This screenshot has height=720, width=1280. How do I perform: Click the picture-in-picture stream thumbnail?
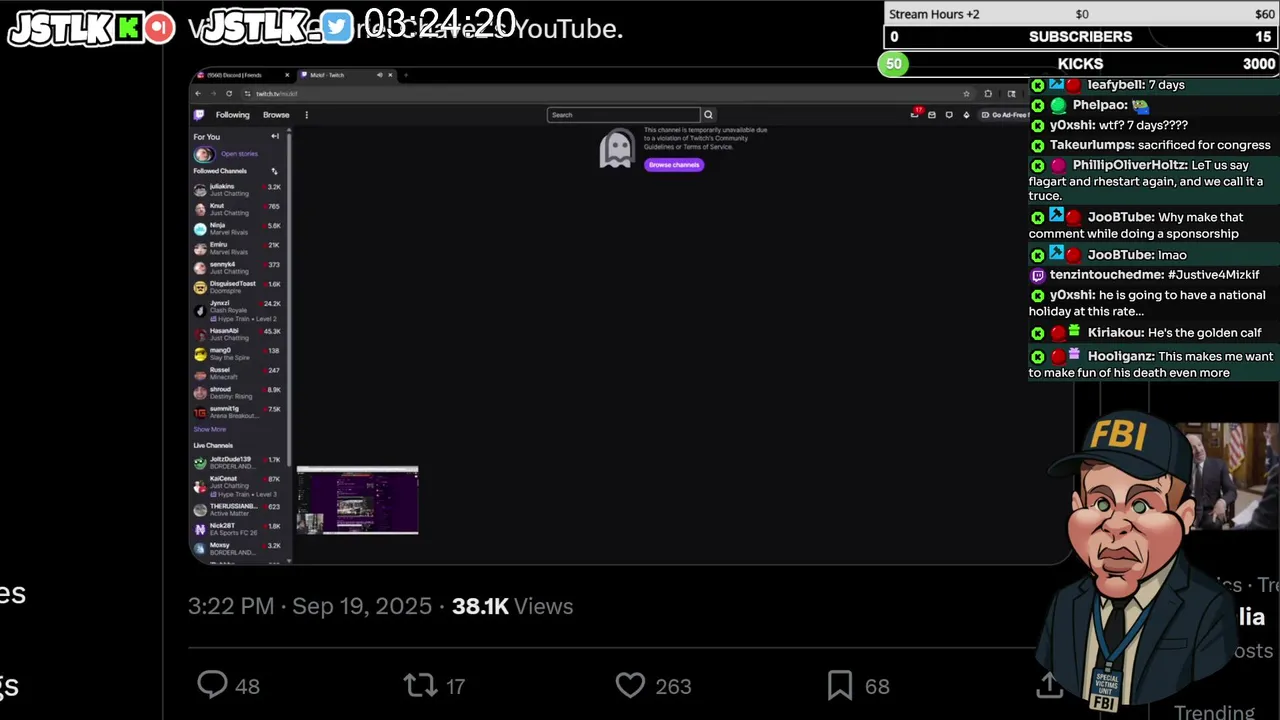click(x=357, y=500)
